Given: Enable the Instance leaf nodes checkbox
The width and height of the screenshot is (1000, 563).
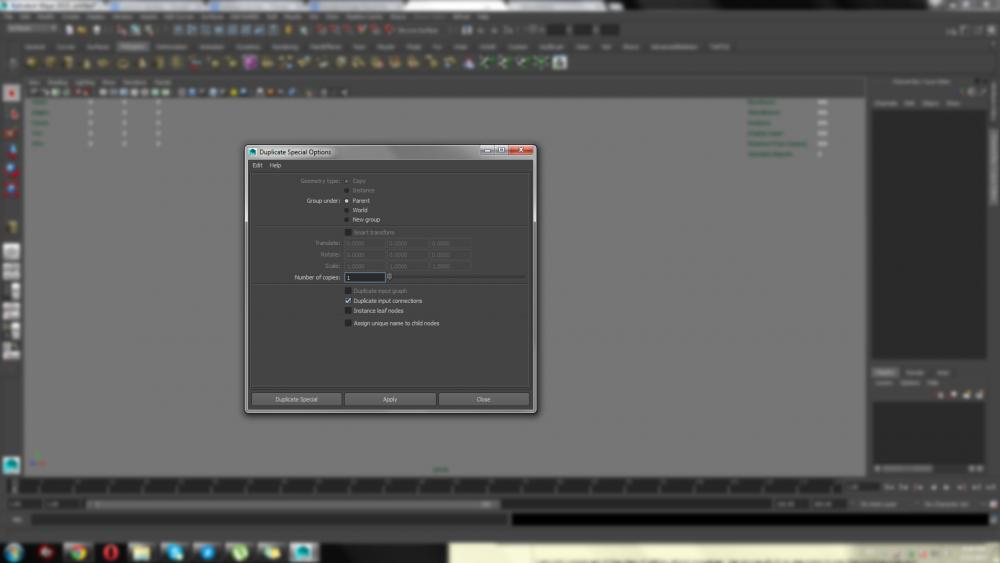Looking at the screenshot, I should pyautogui.click(x=348, y=311).
